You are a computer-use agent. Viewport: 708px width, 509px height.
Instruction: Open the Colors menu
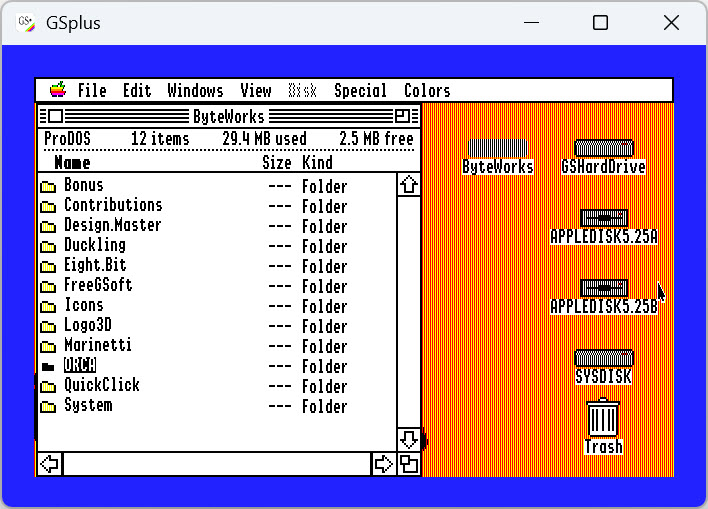click(x=427, y=91)
